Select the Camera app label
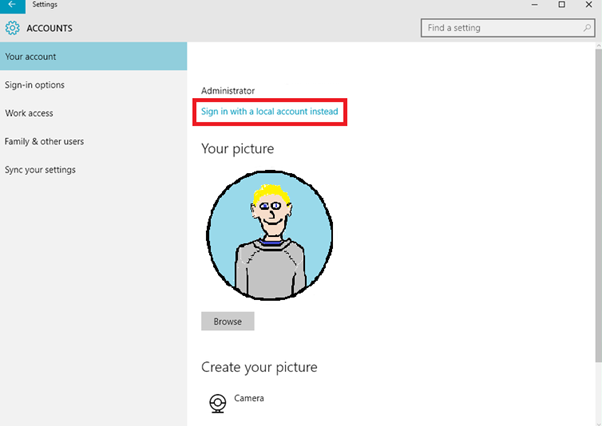 (249, 398)
